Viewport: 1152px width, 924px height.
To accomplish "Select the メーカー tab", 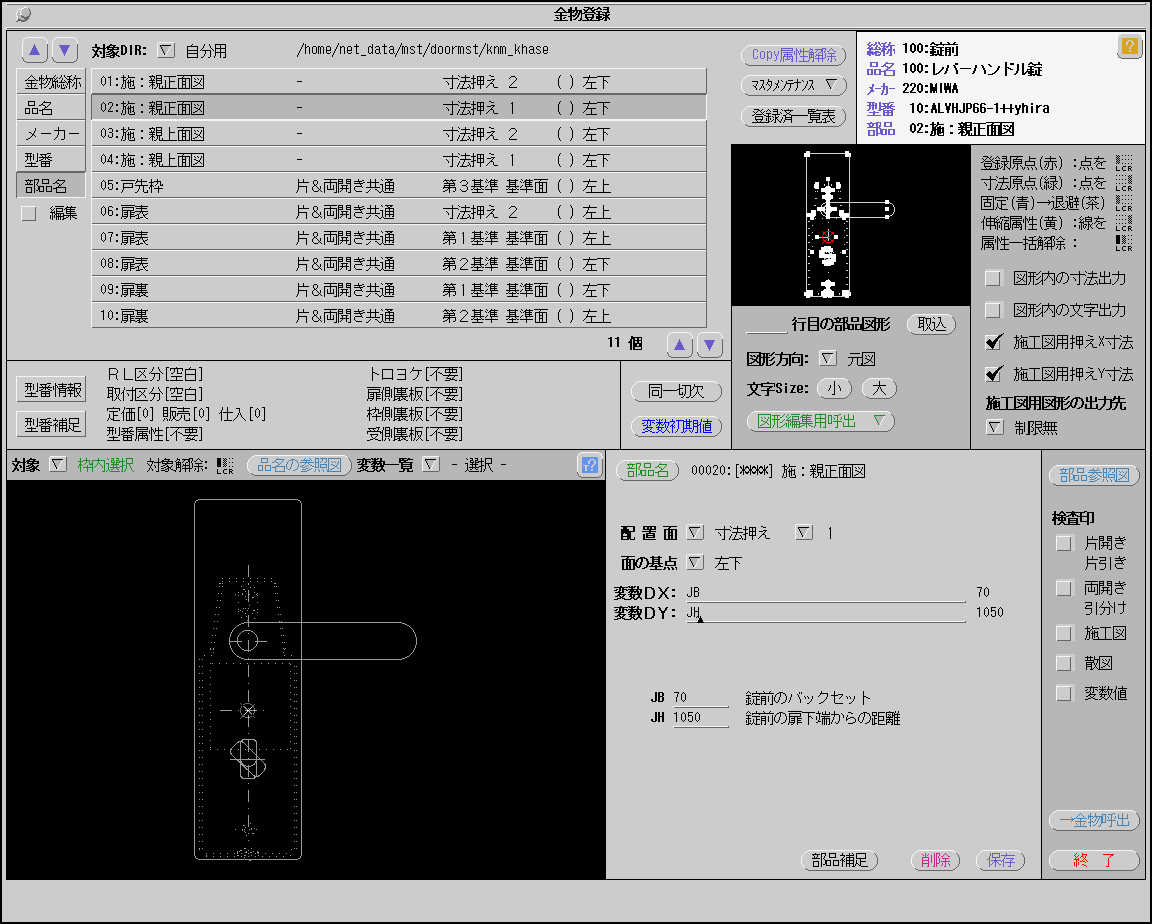I will 51,134.
